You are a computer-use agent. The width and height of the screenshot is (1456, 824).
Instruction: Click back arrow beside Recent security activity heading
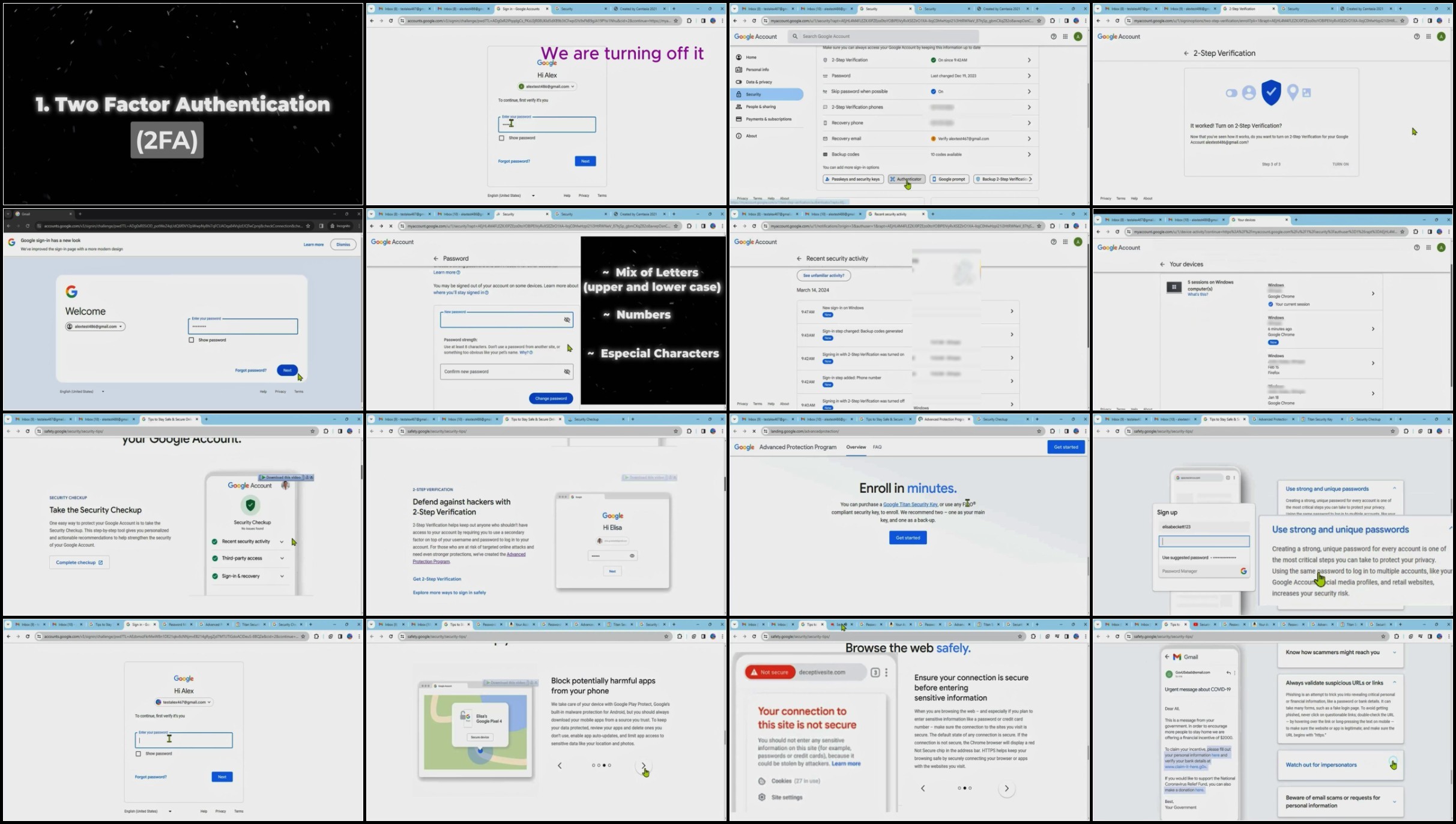[799, 259]
